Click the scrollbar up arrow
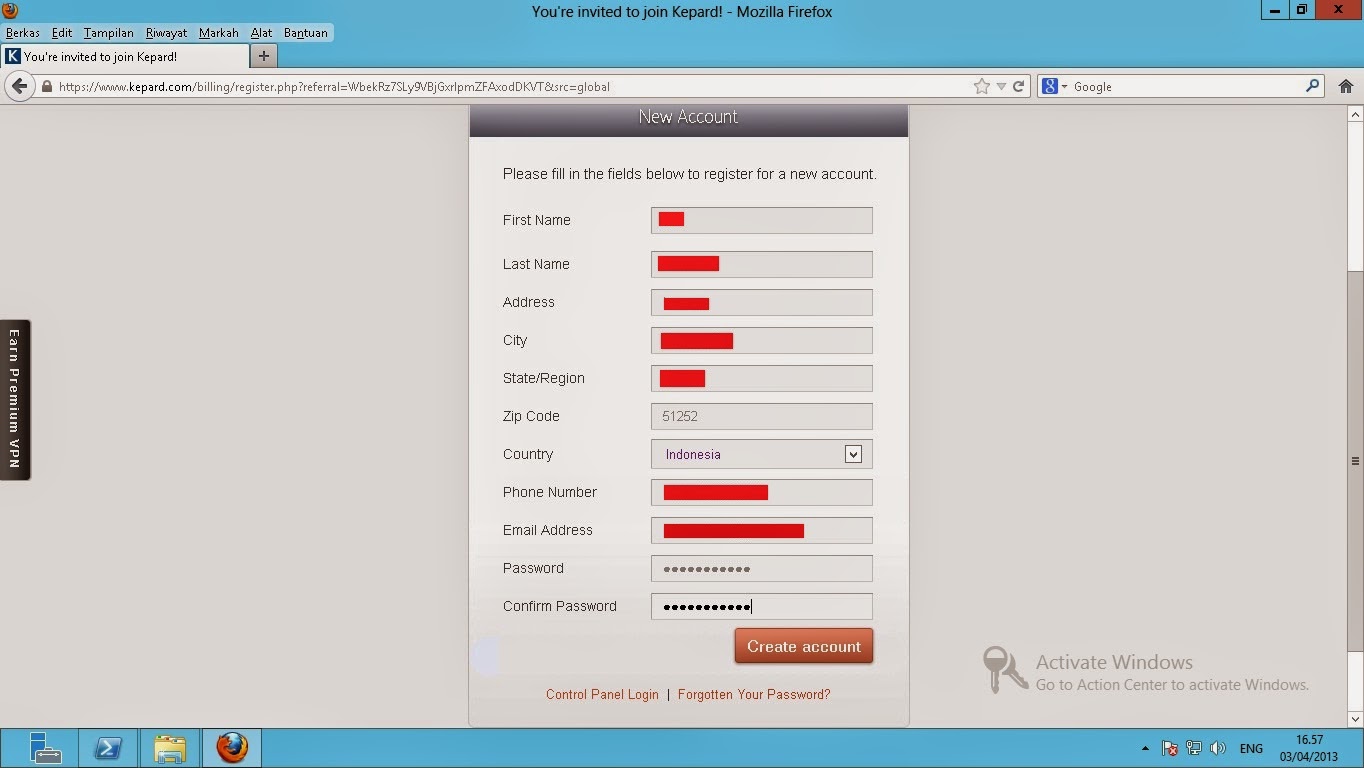This screenshot has width=1364, height=768. tap(1356, 113)
